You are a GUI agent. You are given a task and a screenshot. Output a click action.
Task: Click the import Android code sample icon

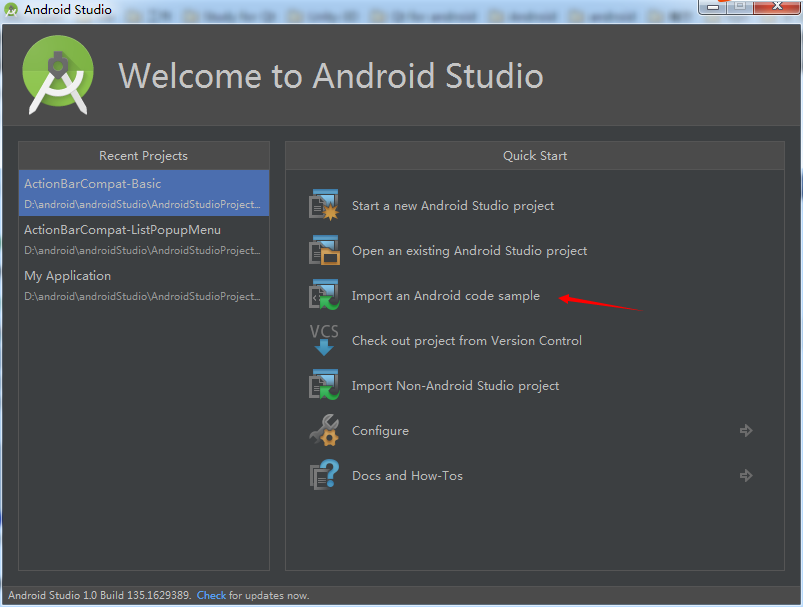[324, 295]
